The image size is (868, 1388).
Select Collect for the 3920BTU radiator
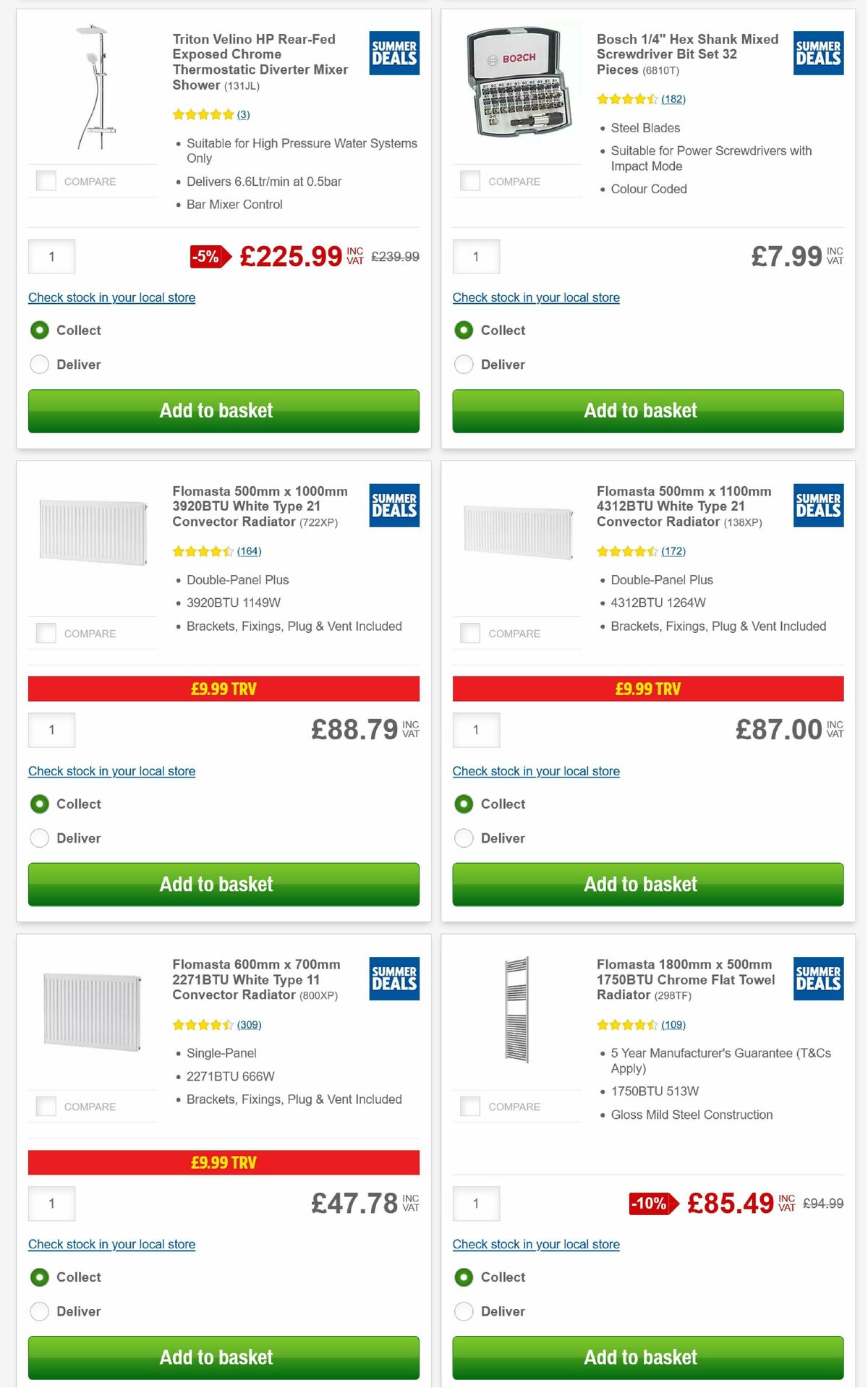pos(40,804)
